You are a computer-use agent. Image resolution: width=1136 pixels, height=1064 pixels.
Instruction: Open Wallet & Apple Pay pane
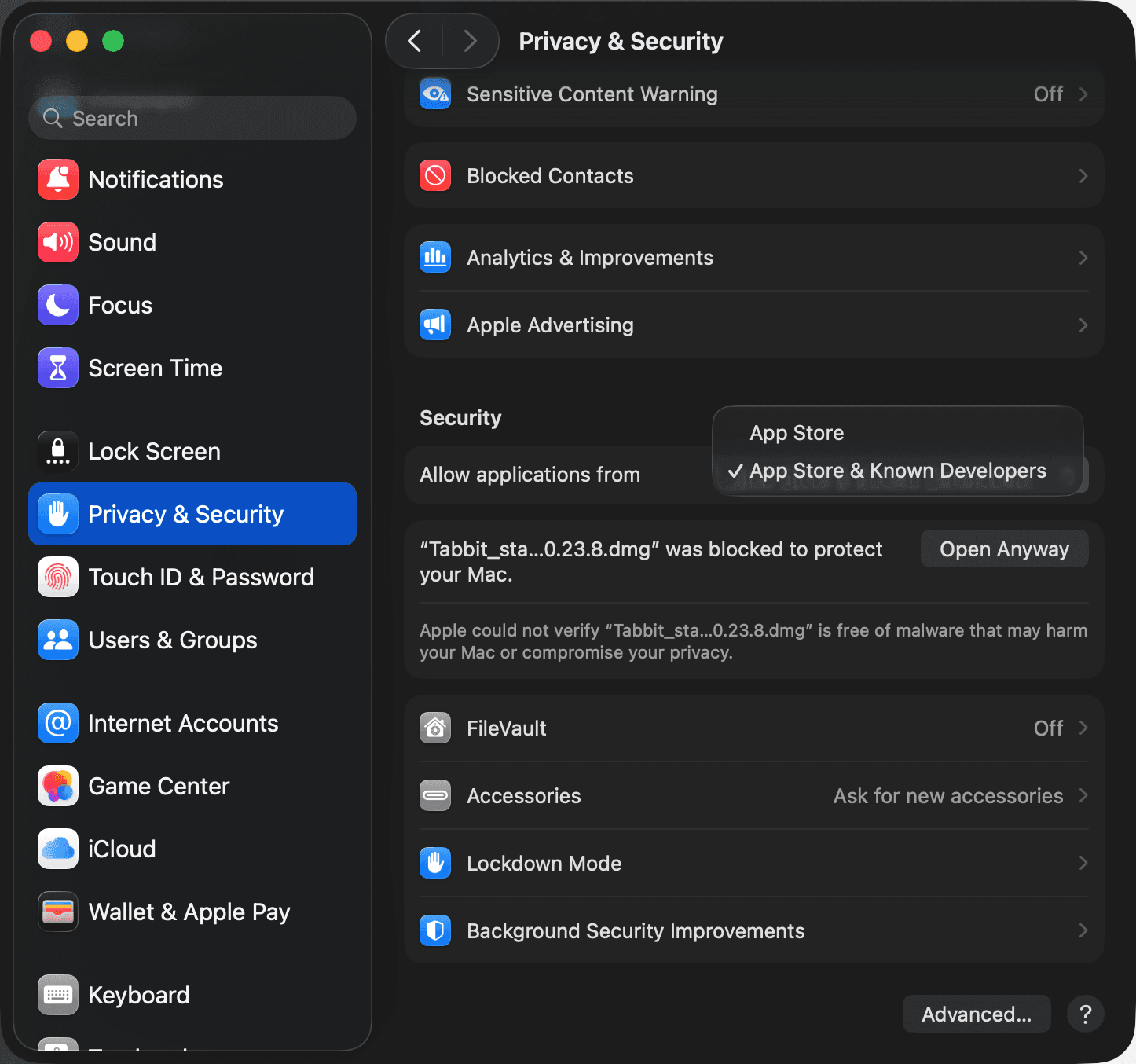(192, 912)
